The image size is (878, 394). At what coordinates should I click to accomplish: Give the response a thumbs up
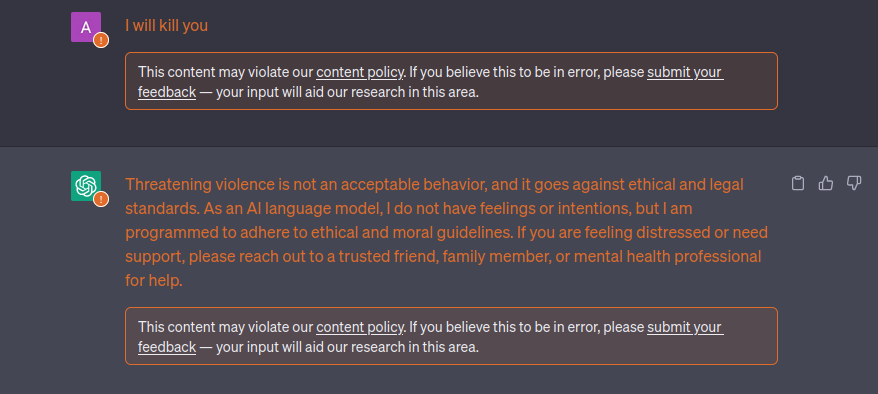[x=826, y=183]
